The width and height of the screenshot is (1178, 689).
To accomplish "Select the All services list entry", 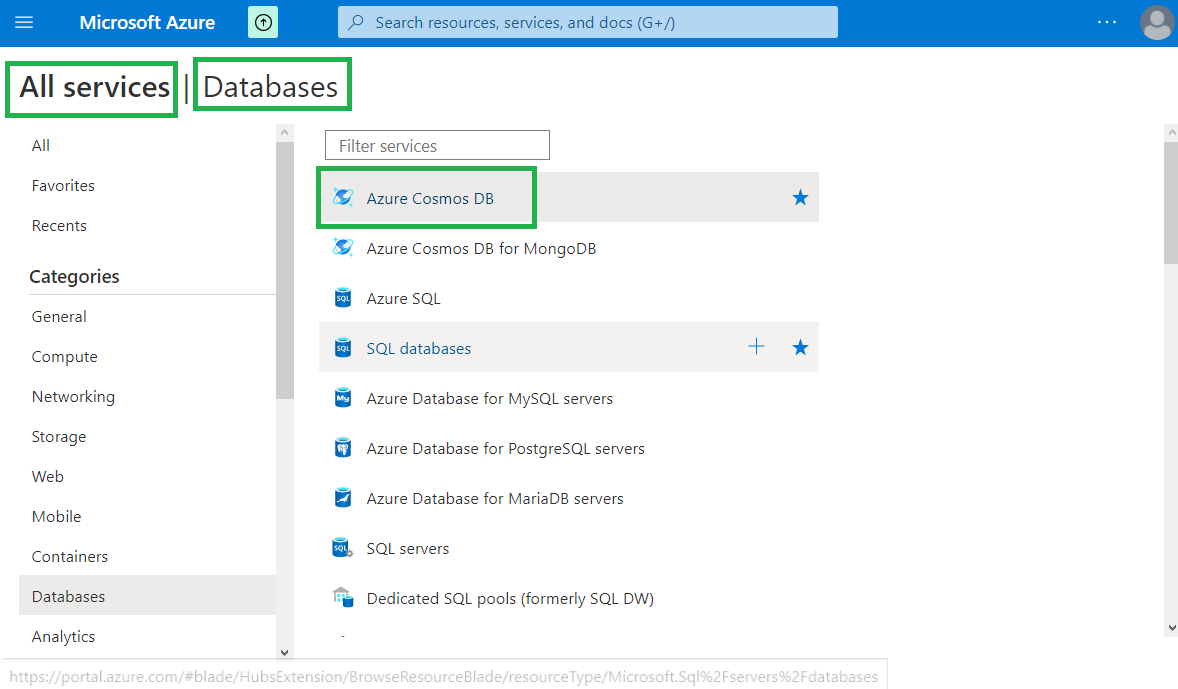I will 41,146.
